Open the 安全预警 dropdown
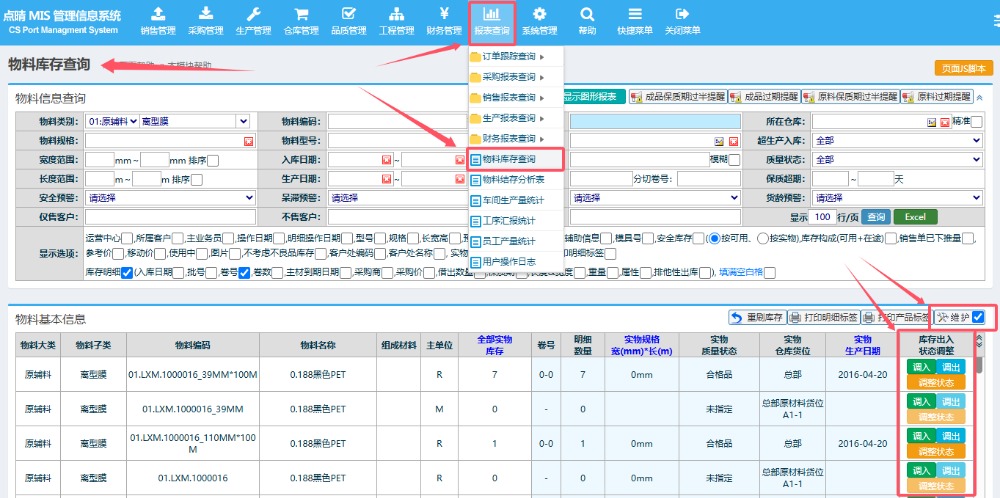The image size is (1000, 498). pos(170,198)
